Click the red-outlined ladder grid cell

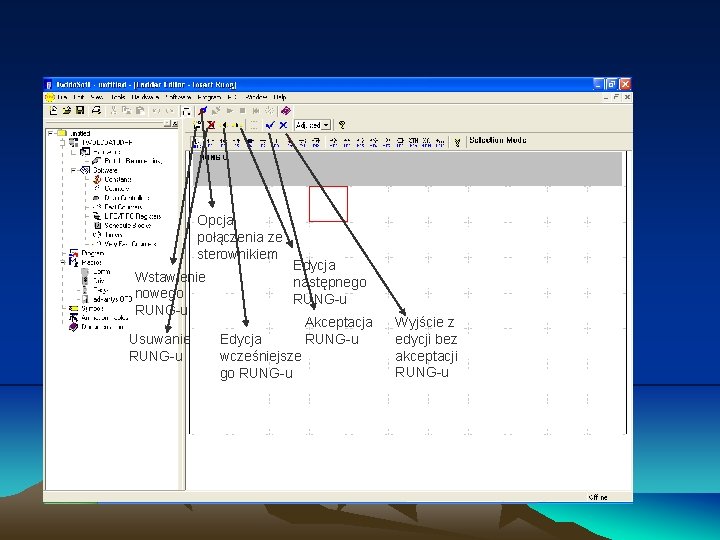point(328,204)
